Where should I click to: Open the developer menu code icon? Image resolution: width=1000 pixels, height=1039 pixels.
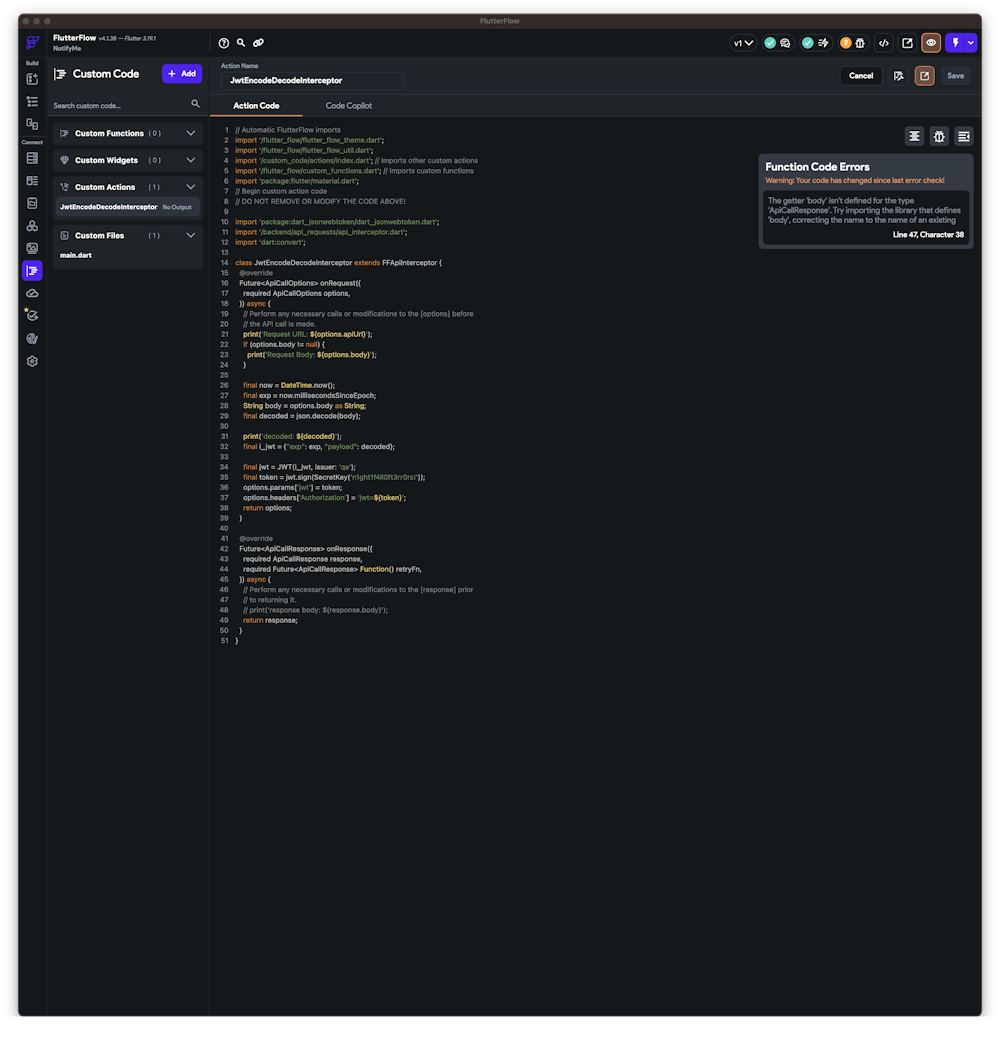coord(883,43)
